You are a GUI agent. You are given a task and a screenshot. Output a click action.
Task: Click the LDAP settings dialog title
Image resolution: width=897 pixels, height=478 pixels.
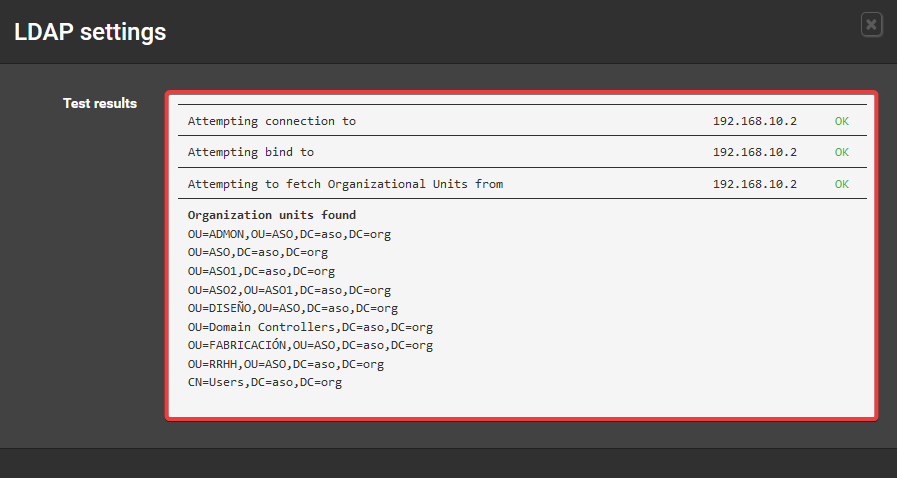click(x=90, y=32)
